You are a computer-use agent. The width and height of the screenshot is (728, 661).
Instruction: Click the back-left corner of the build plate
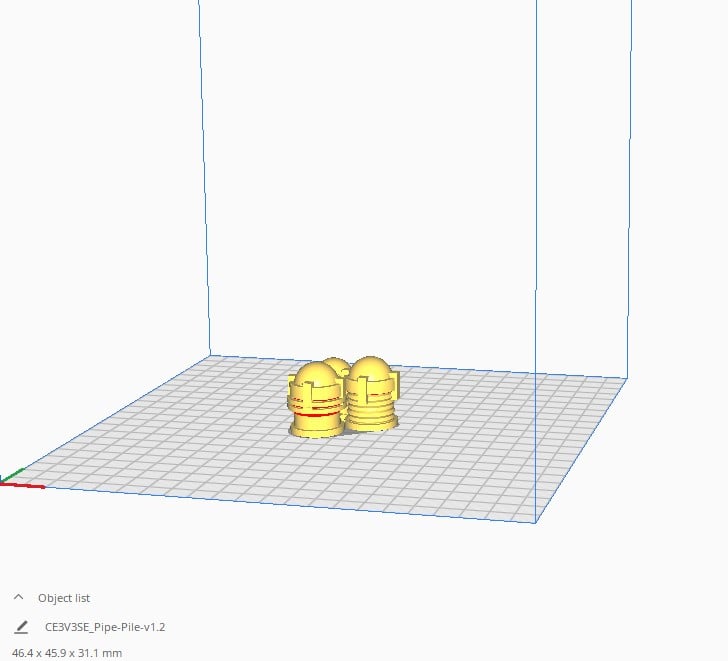point(210,354)
